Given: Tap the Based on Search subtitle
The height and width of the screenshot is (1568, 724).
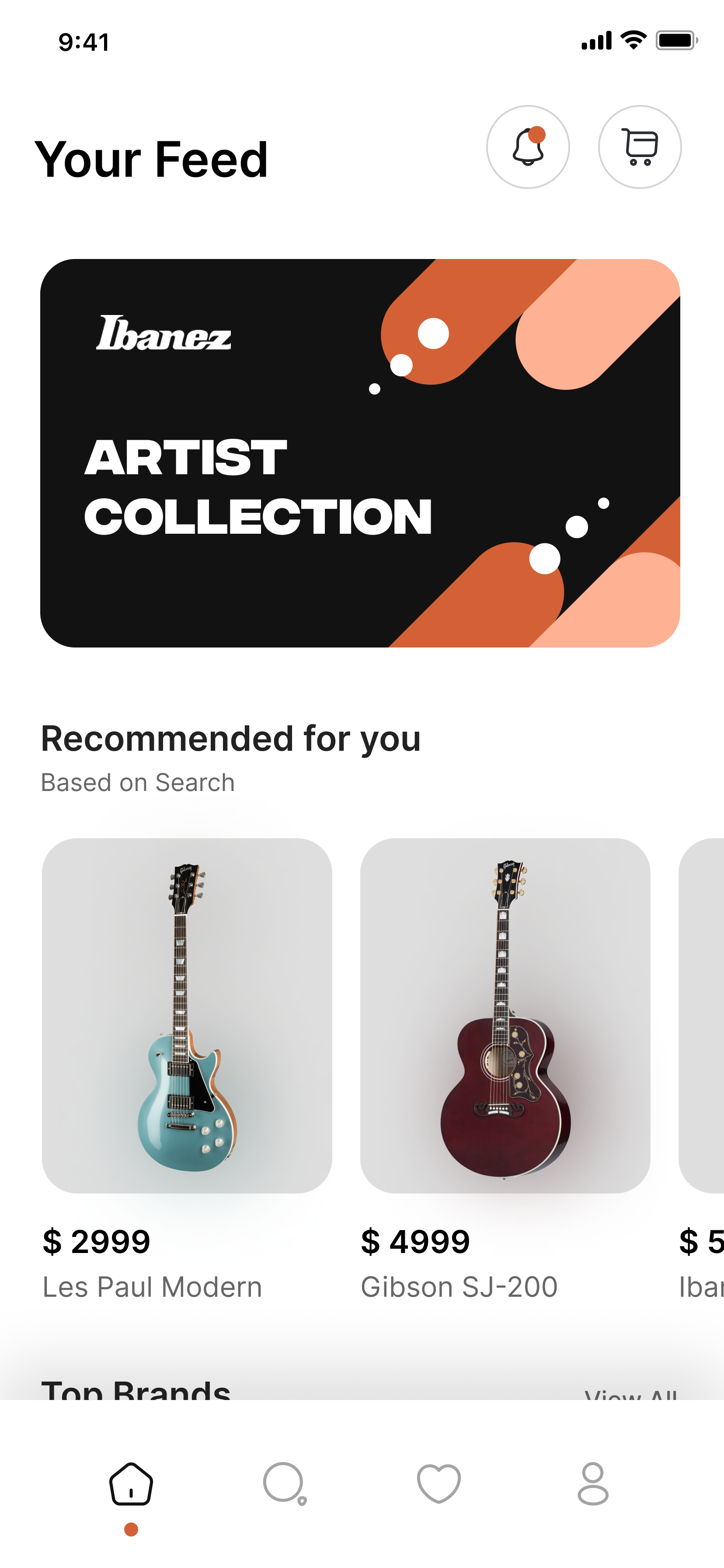Looking at the screenshot, I should tap(138, 783).
